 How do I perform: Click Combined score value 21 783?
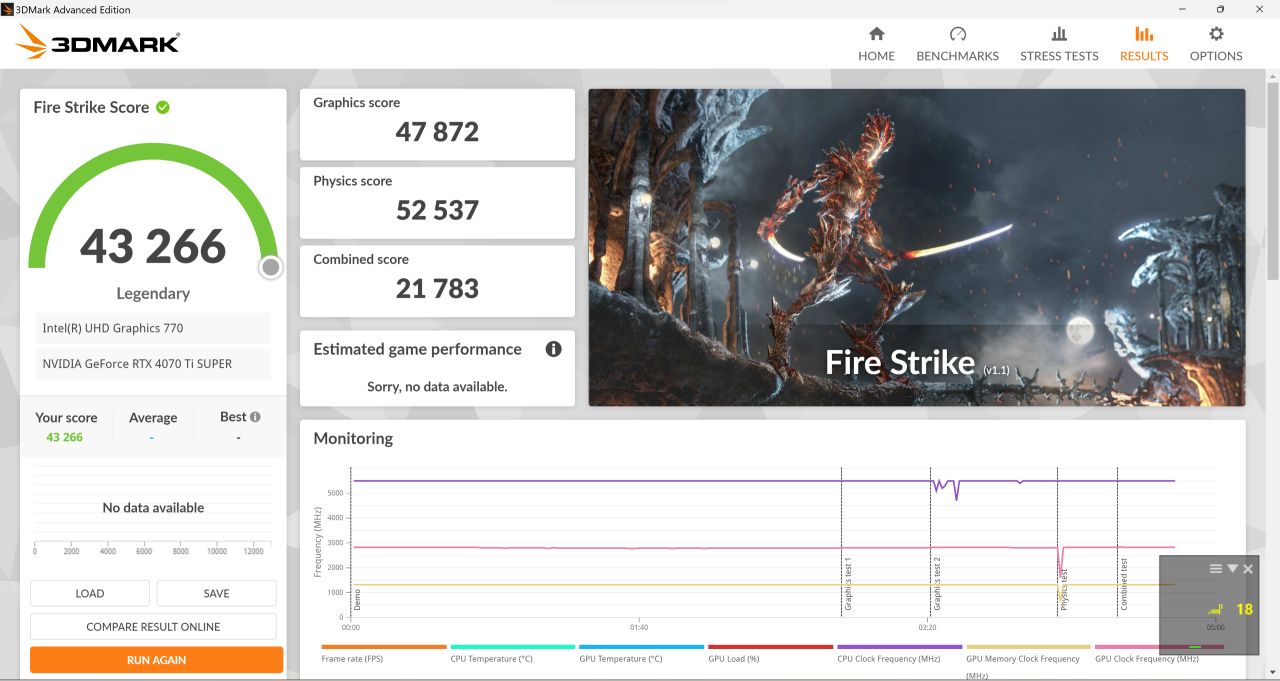(437, 288)
